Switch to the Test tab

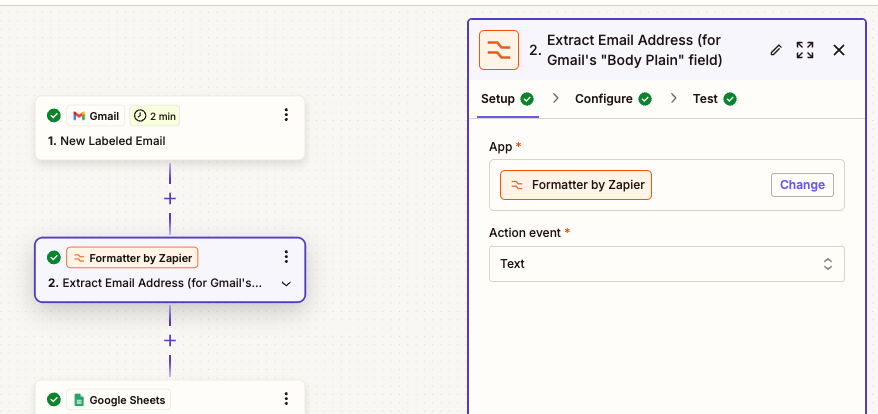pos(714,99)
